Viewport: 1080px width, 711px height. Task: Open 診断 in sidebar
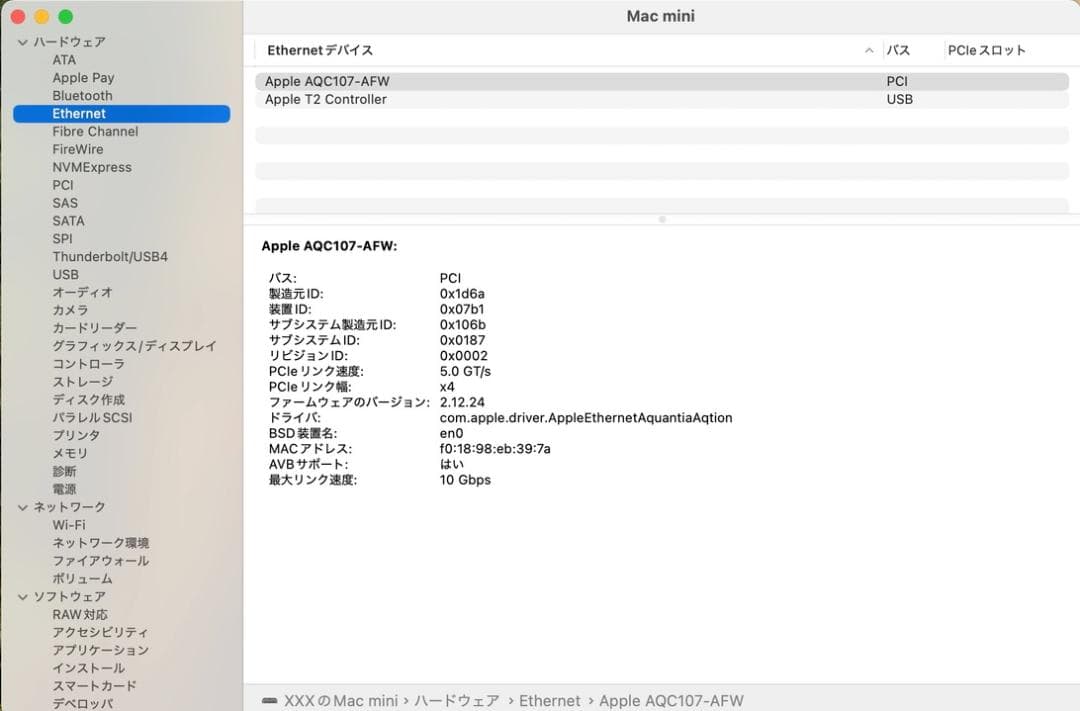(x=64, y=472)
